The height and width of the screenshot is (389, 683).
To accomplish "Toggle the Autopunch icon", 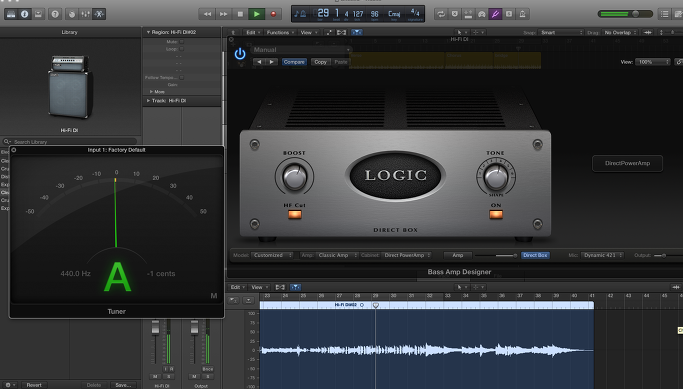I will [x=468, y=14].
